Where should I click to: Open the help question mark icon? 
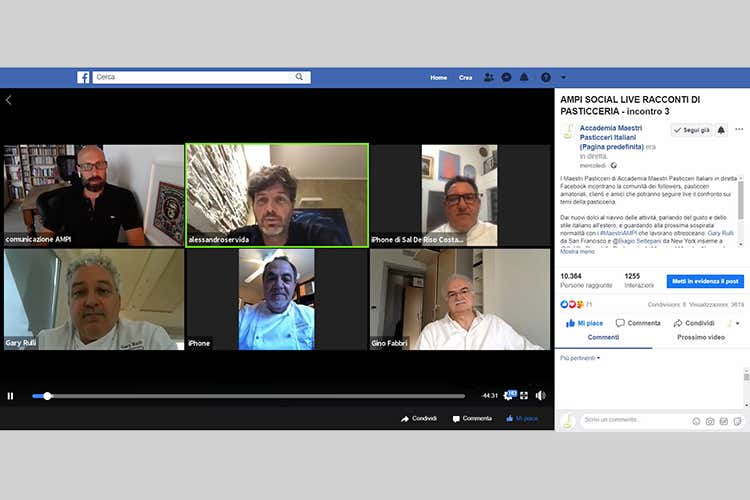[x=546, y=77]
